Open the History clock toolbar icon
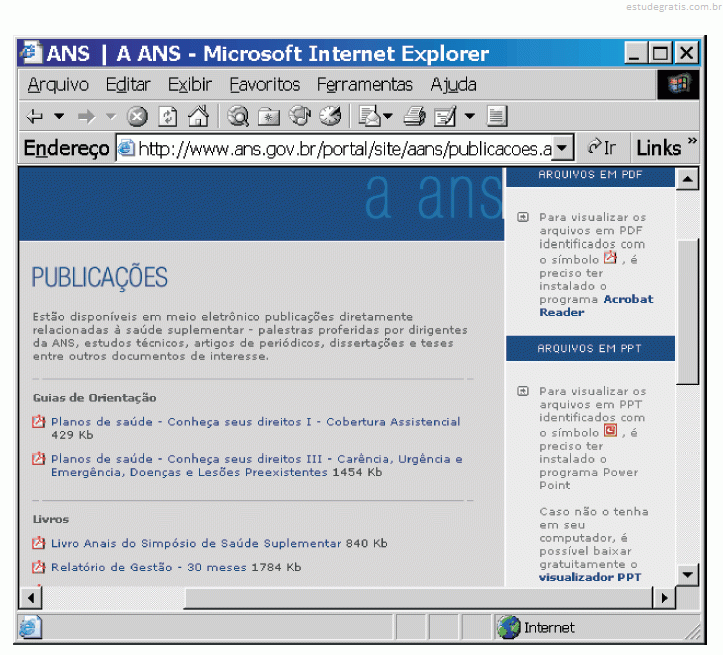Image resolution: width=723 pixels, height=655 pixels. point(331,116)
